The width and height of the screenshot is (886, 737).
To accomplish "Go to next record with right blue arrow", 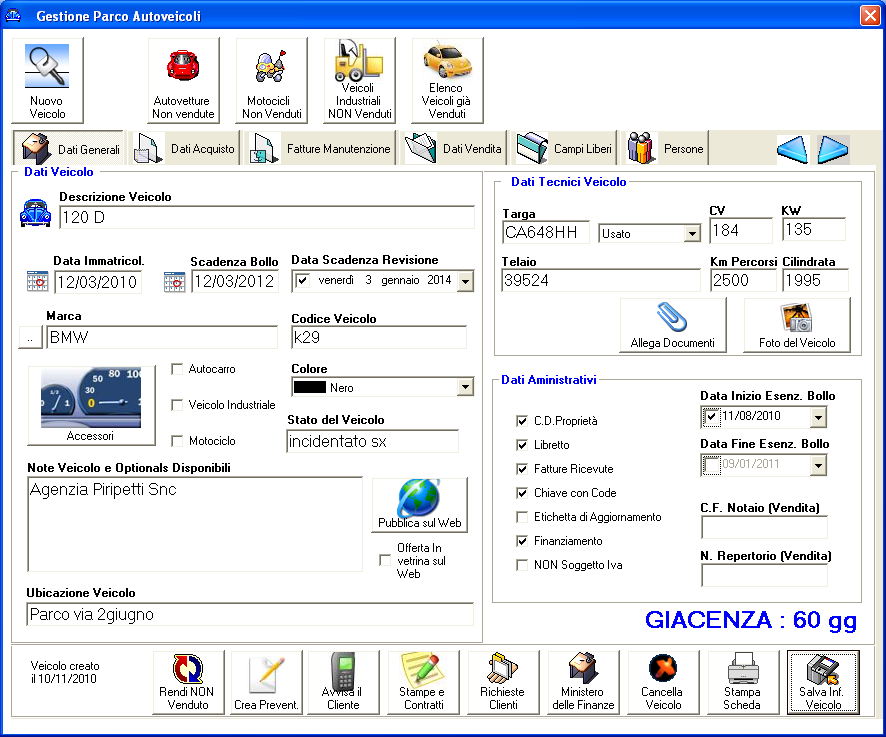I will click(x=833, y=150).
